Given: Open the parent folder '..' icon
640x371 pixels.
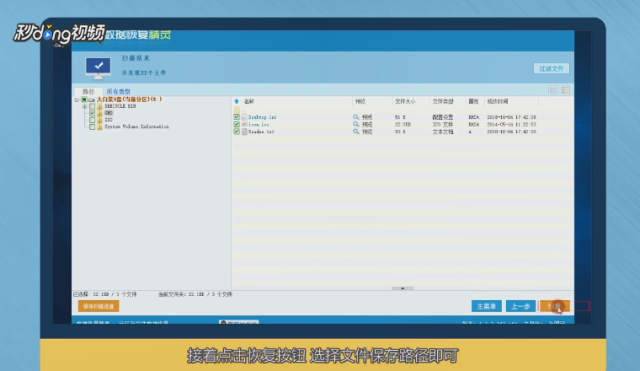Looking at the screenshot, I should (237, 110).
